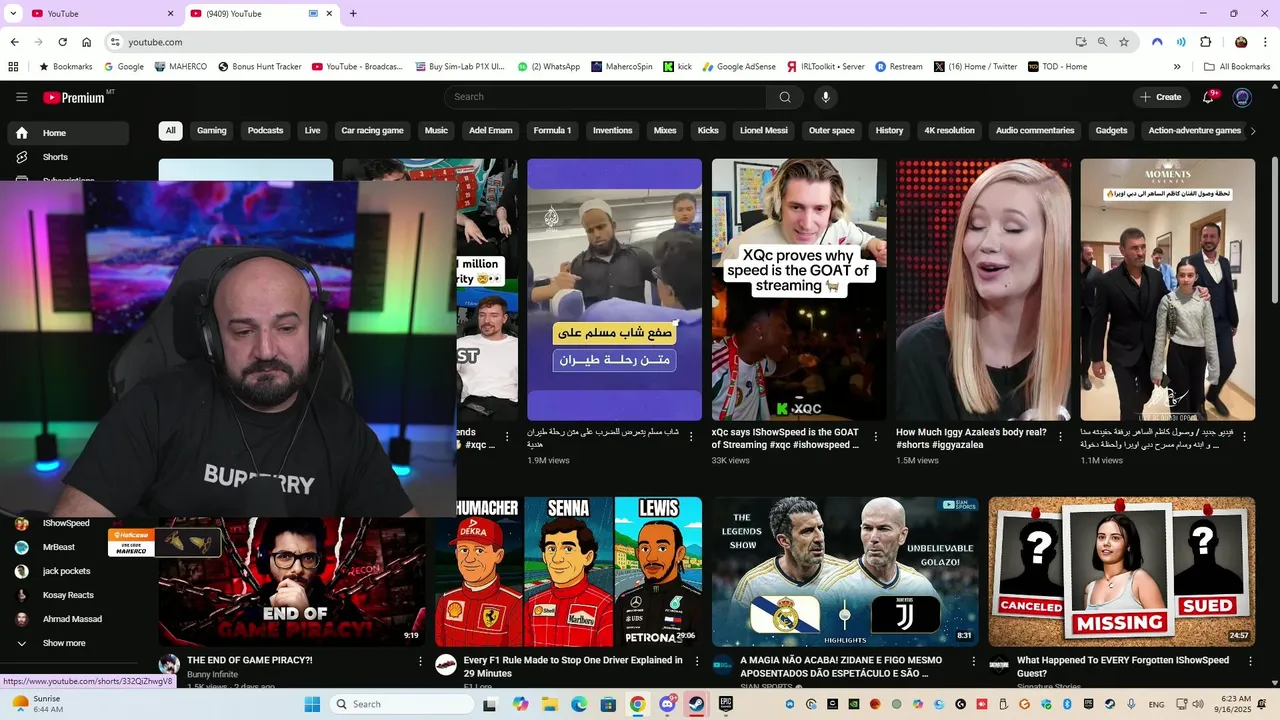Go to Home in sidebar
Viewport: 1280px width, 720px height.
[68, 133]
